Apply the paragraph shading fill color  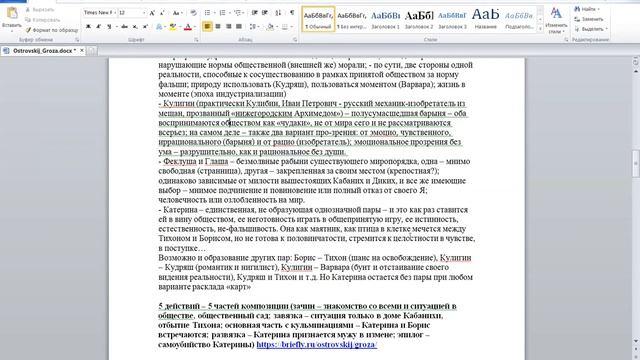tap(270, 27)
